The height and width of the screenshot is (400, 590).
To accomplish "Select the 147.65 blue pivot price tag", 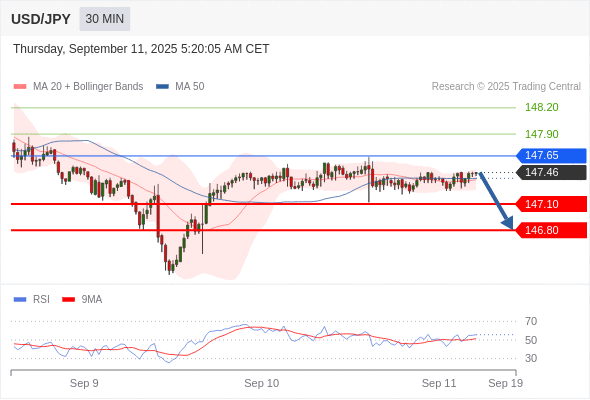I will (551, 155).
